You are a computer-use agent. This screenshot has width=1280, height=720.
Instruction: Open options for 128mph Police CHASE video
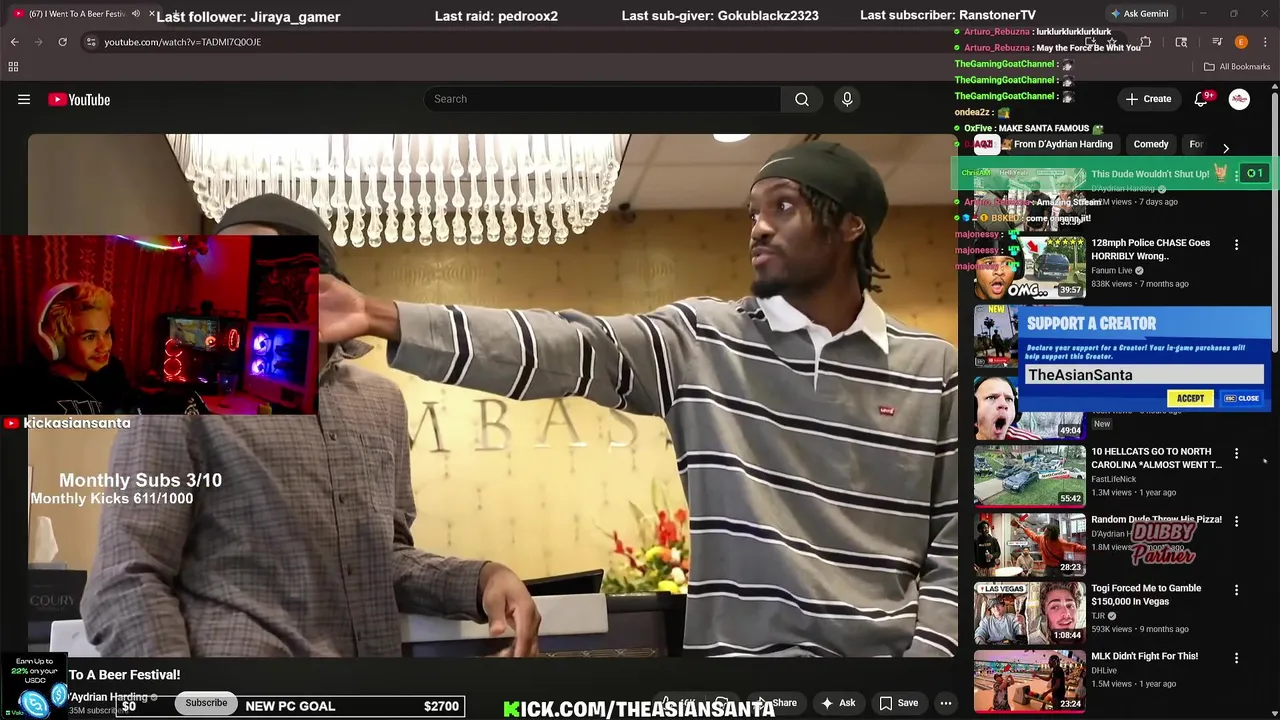point(1236,245)
